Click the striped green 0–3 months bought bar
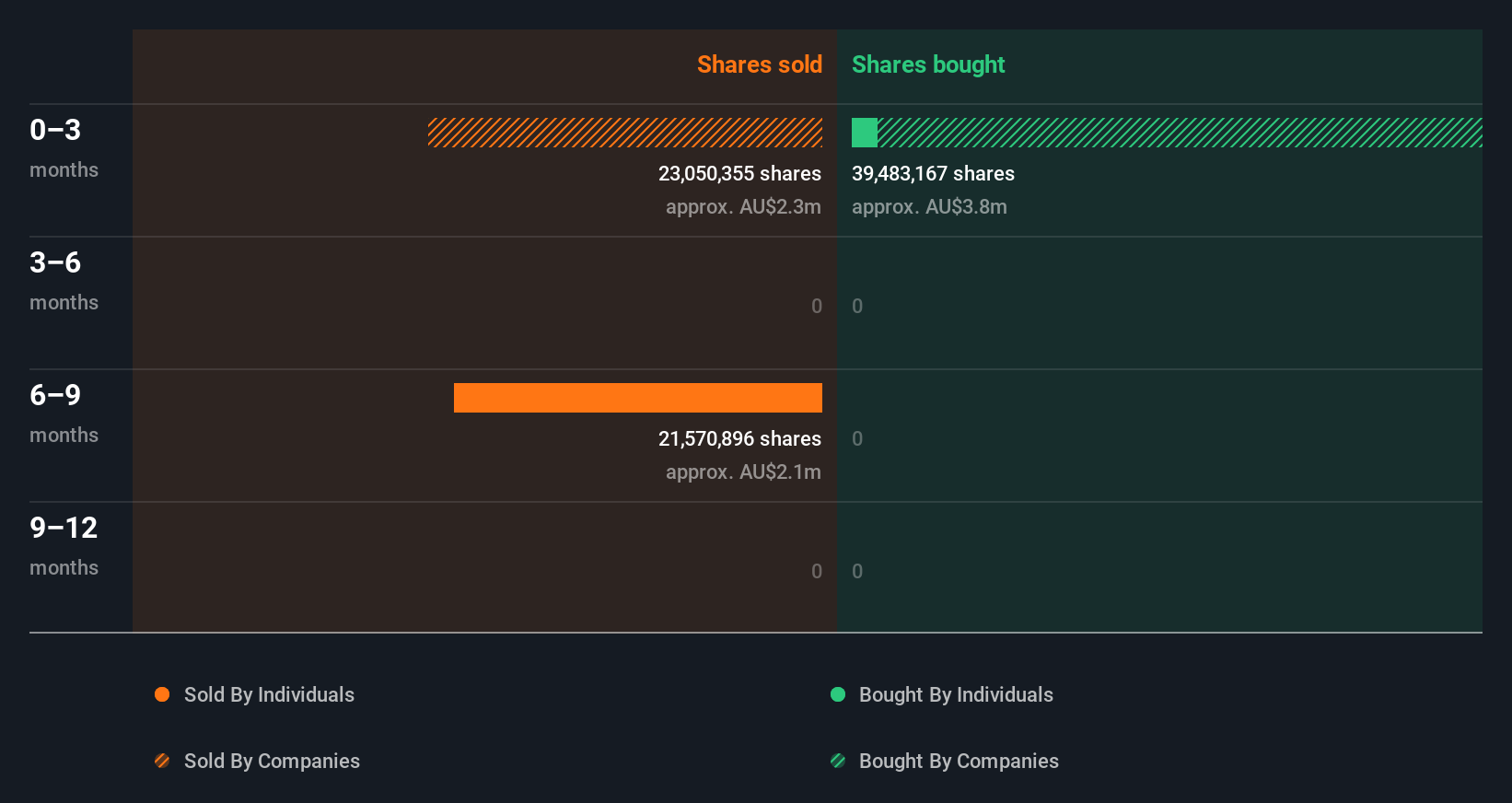 (1180, 133)
